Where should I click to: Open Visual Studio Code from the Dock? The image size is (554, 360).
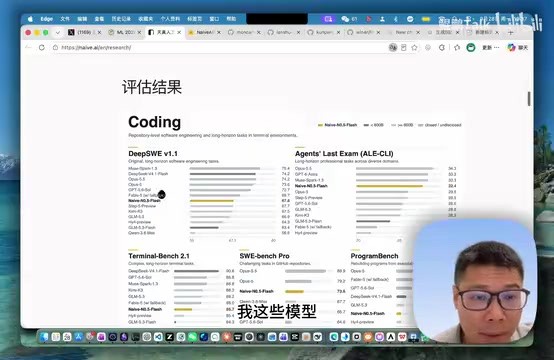158,337
